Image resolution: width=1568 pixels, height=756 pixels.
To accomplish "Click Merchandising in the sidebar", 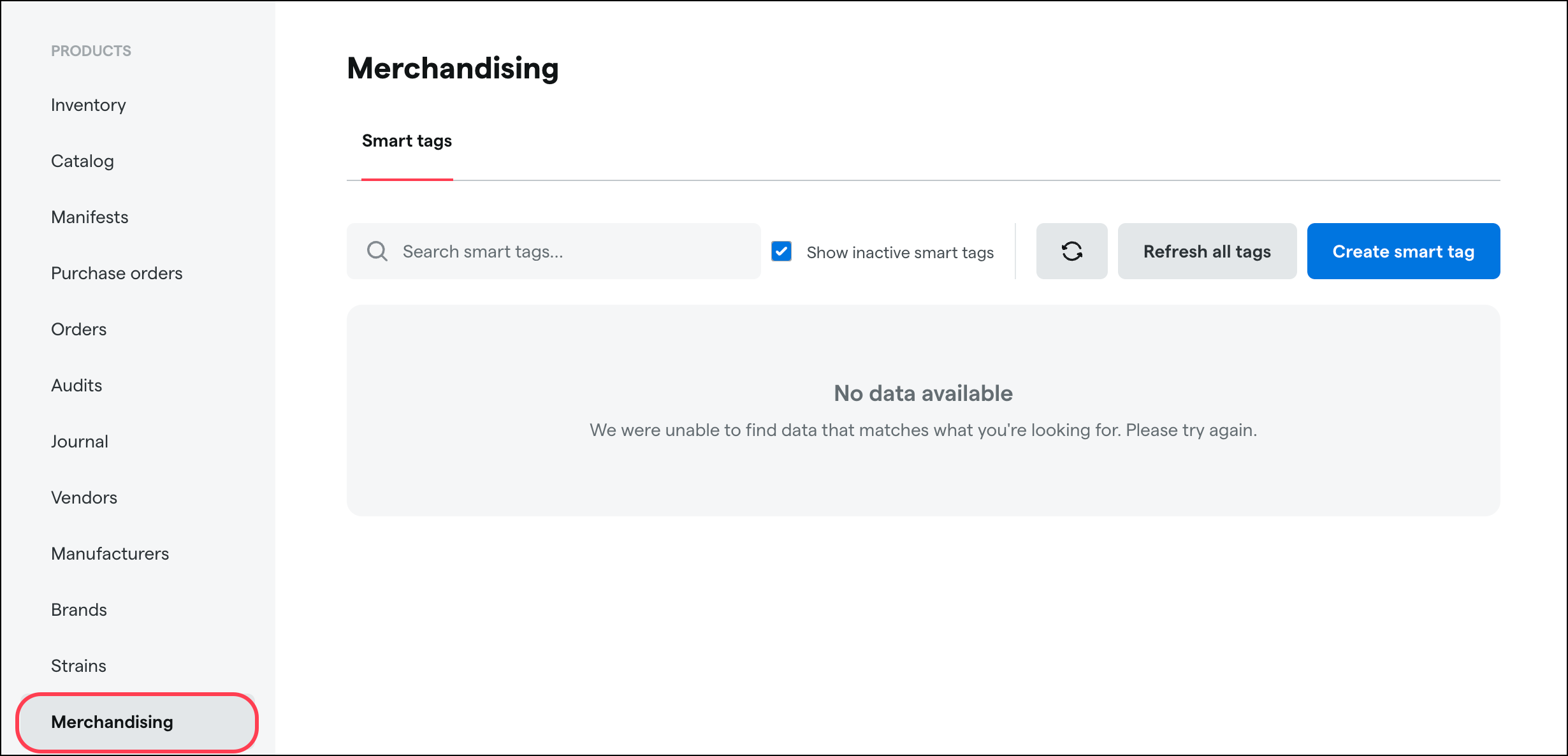I will 112,722.
